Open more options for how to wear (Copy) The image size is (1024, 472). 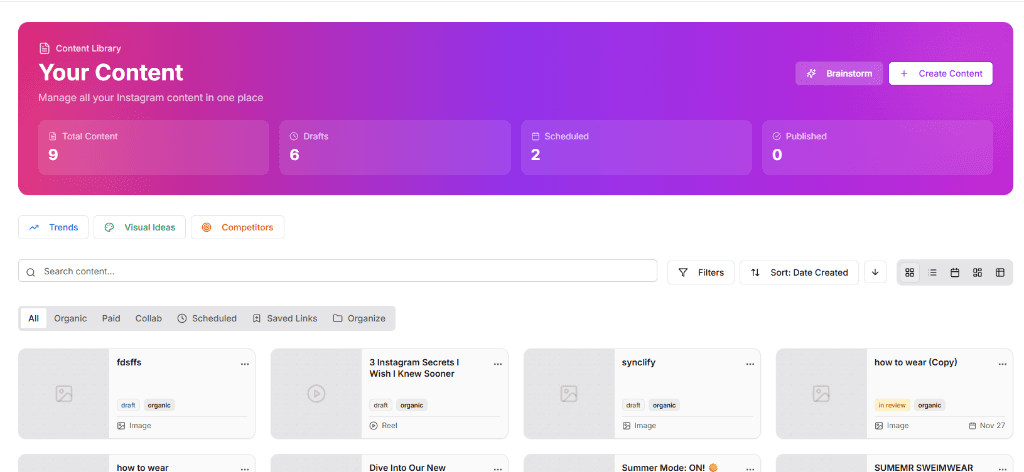1002,364
